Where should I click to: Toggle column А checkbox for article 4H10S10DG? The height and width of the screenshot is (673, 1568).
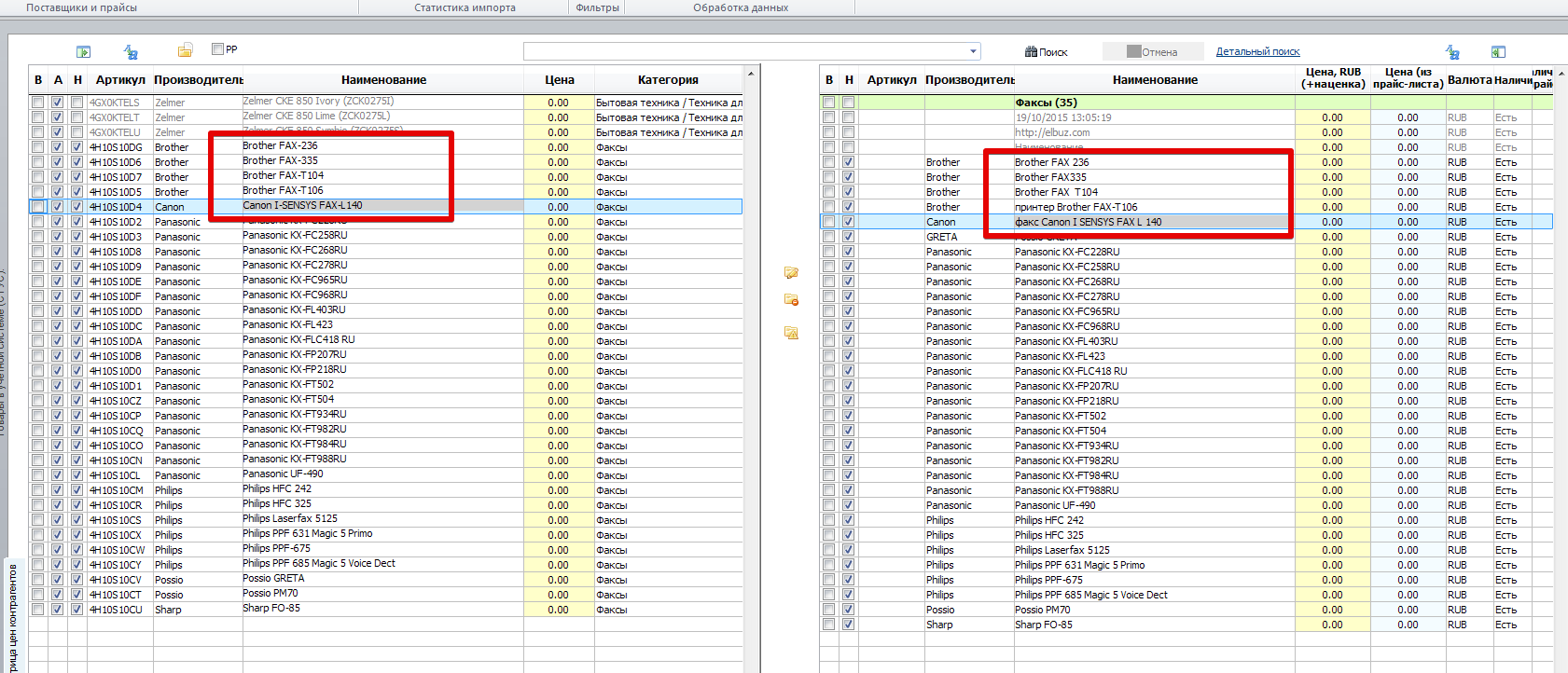pos(57,147)
